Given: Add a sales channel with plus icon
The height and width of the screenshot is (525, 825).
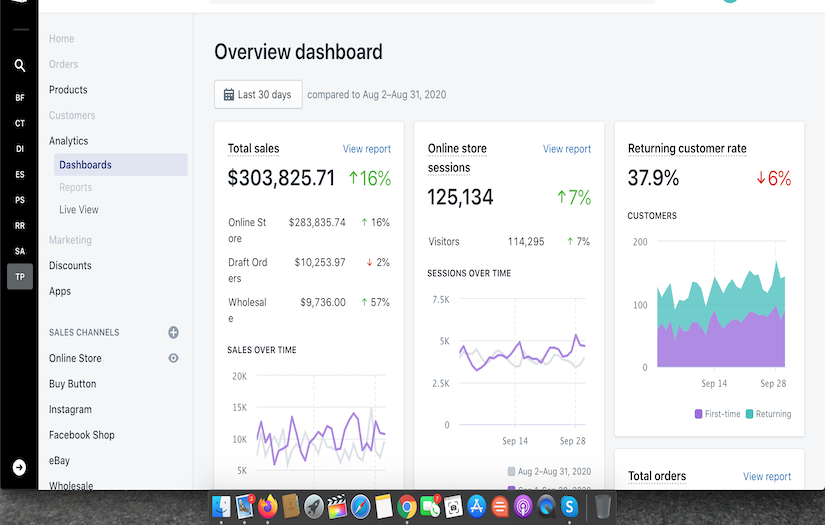Looking at the screenshot, I should click(173, 332).
